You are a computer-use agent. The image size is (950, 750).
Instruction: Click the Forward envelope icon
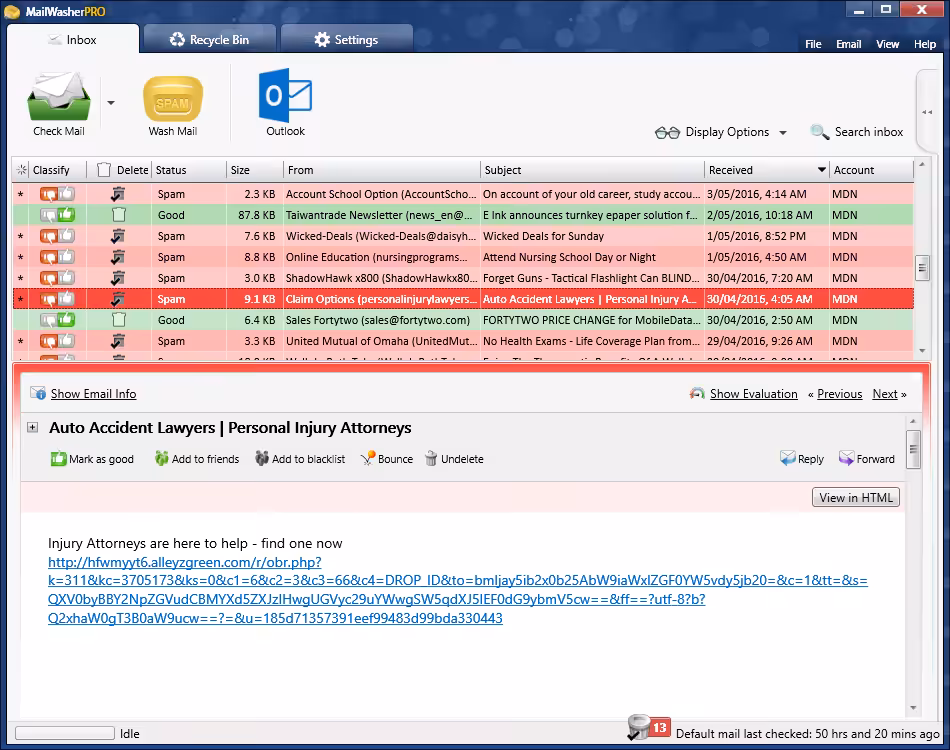pos(846,459)
